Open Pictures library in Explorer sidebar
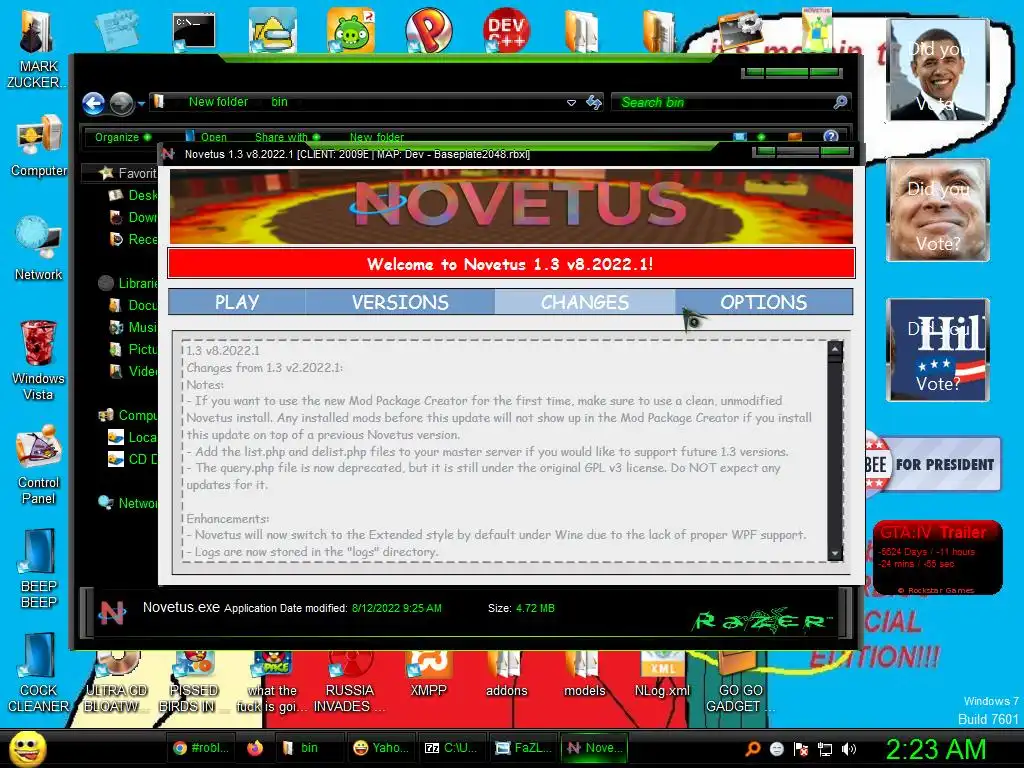This screenshot has height=768, width=1024. coord(134,349)
